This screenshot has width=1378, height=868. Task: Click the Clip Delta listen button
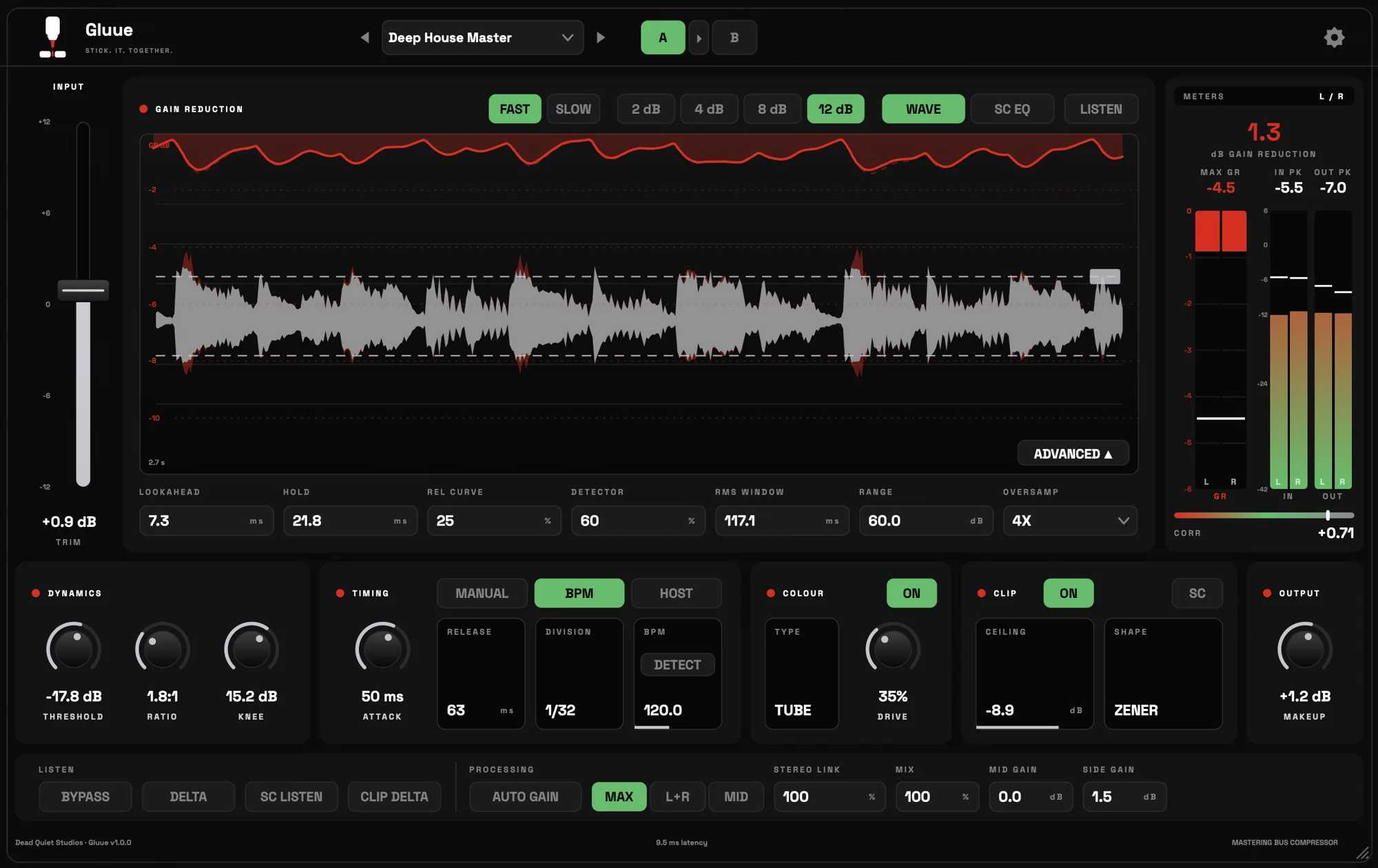tap(394, 796)
